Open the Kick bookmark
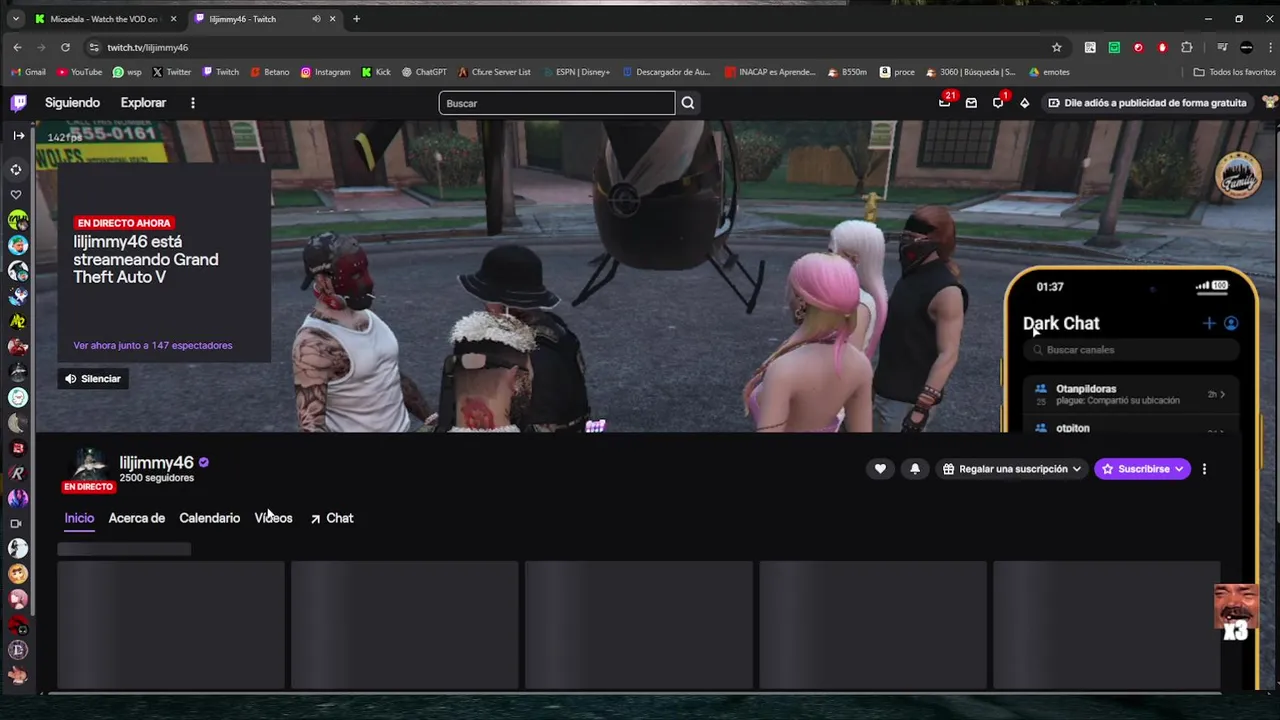 coord(376,72)
